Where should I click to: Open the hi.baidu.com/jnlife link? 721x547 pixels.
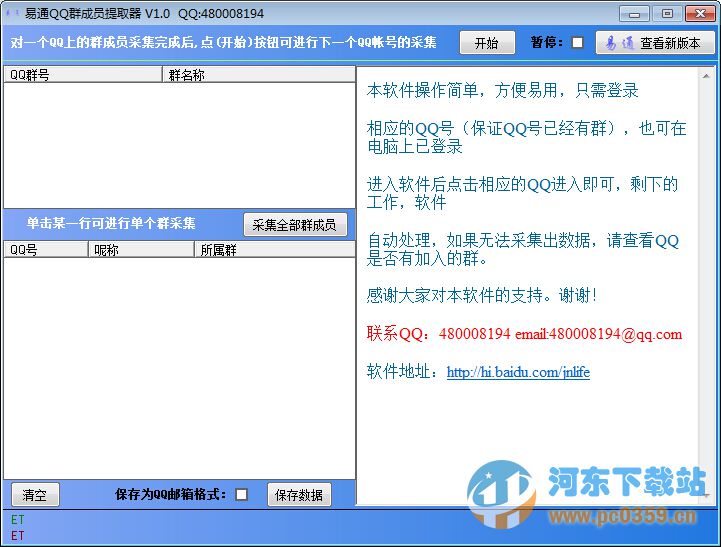[x=518, y=372]
